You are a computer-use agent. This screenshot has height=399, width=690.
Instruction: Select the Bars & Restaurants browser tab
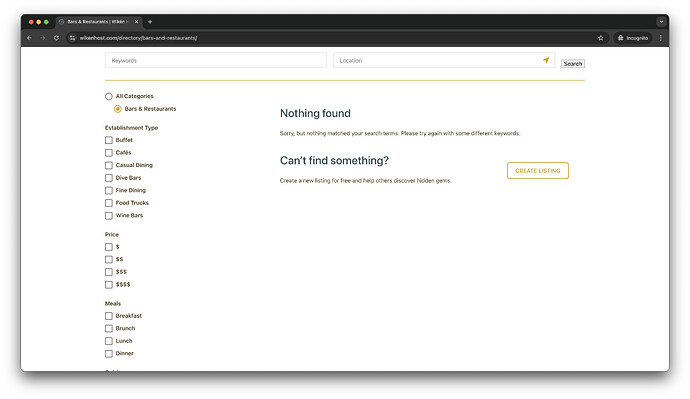pyautogui.click(x=98, y=22)
